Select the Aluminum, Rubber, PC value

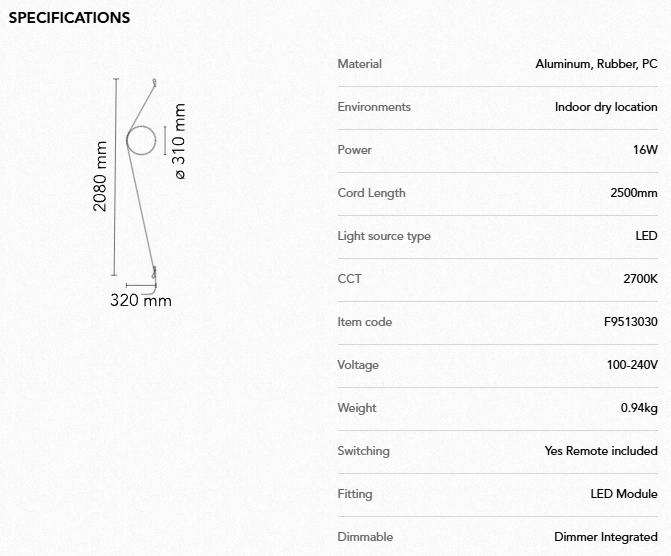[x=596, y=64]
